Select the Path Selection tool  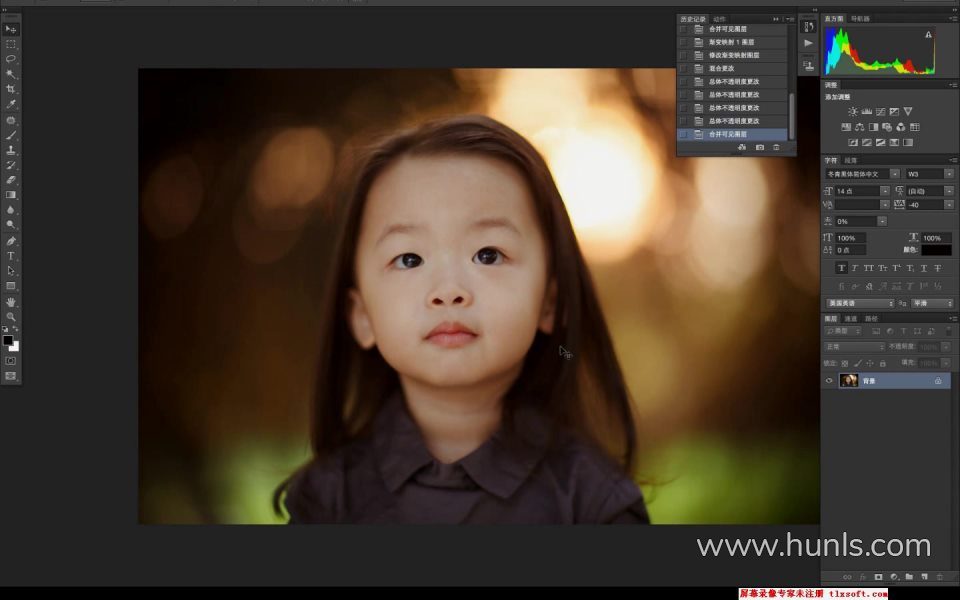(10, 271)
